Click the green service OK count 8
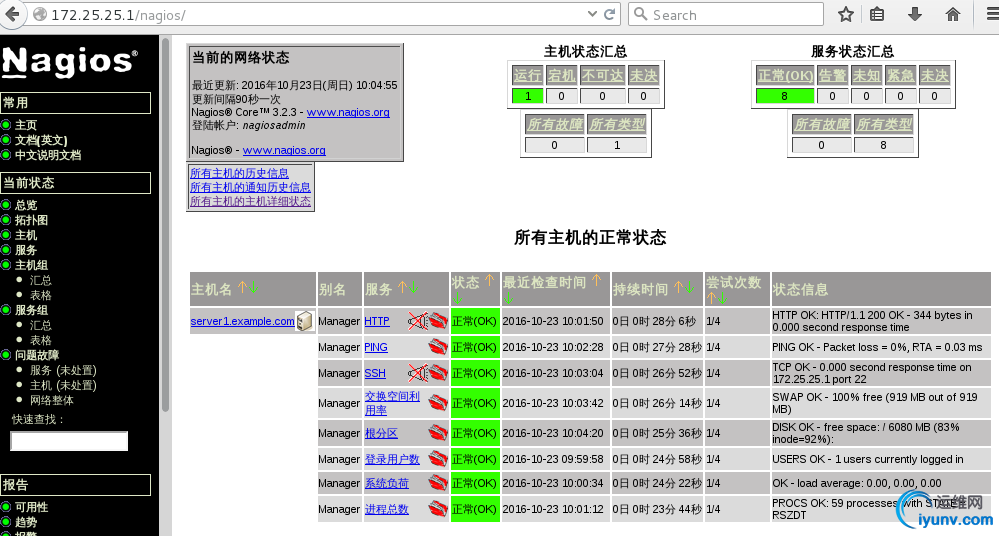Screen dimensions: 999x536 [x=785, y=96]
